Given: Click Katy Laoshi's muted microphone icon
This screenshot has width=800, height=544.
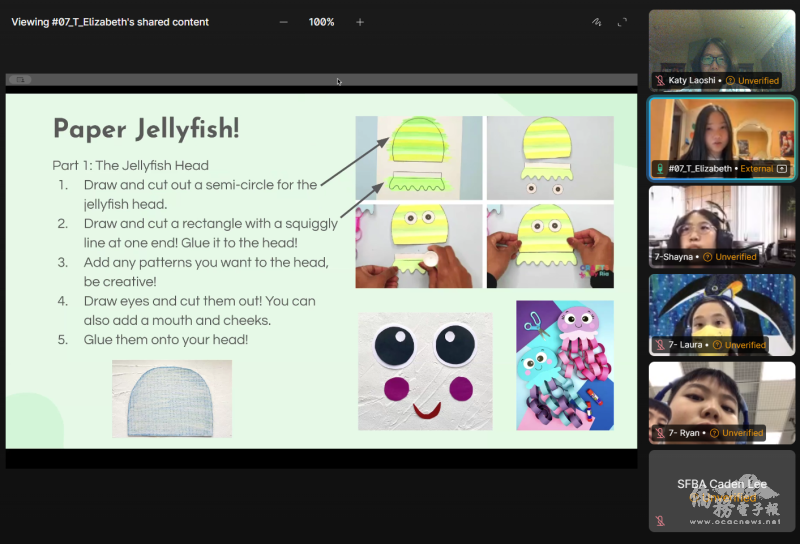Looking at the screenshot, I should tap(660, 81).
